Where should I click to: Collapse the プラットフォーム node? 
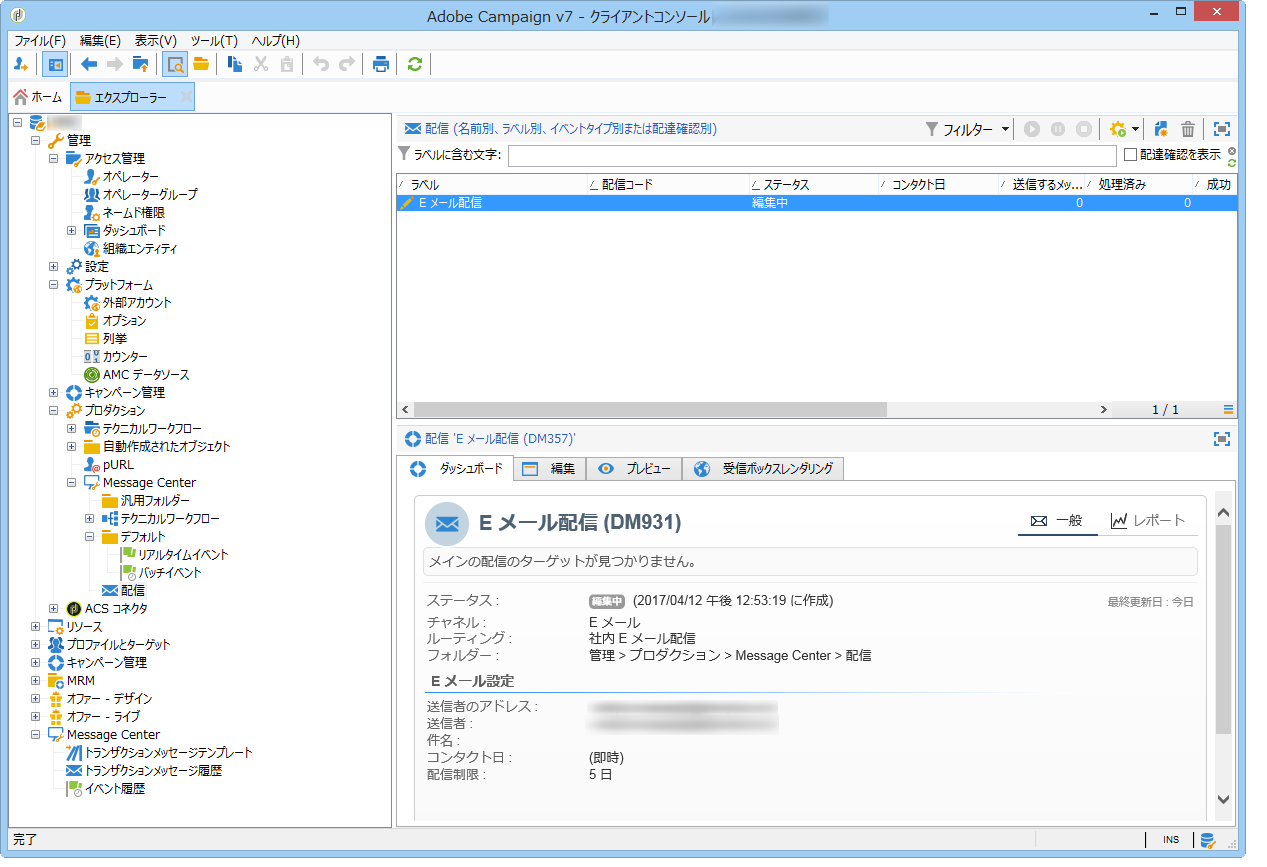coord(54,285)
